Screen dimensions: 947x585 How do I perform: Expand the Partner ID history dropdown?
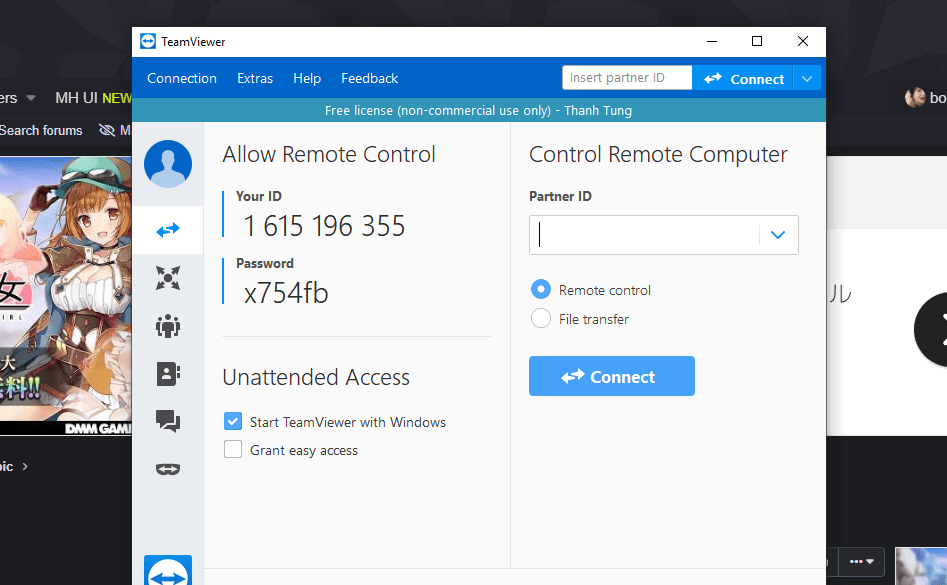(x=778, y=235)
